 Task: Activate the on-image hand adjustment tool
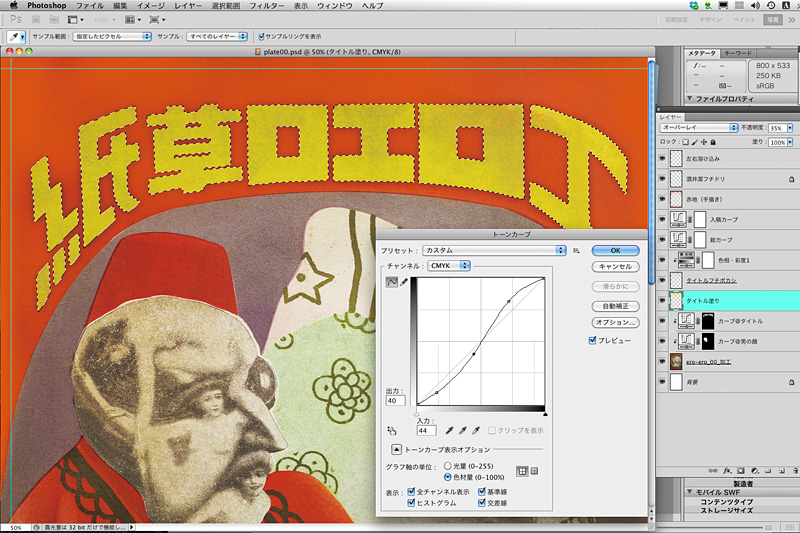pos(391,430)
